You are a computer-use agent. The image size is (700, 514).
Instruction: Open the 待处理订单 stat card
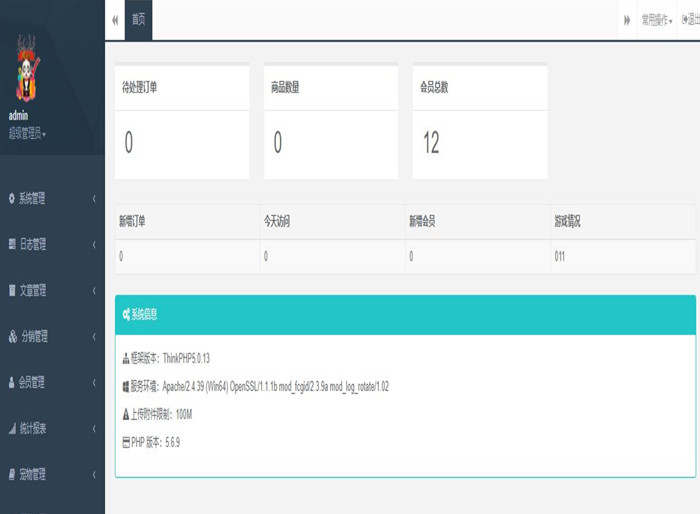pos(182,121)
